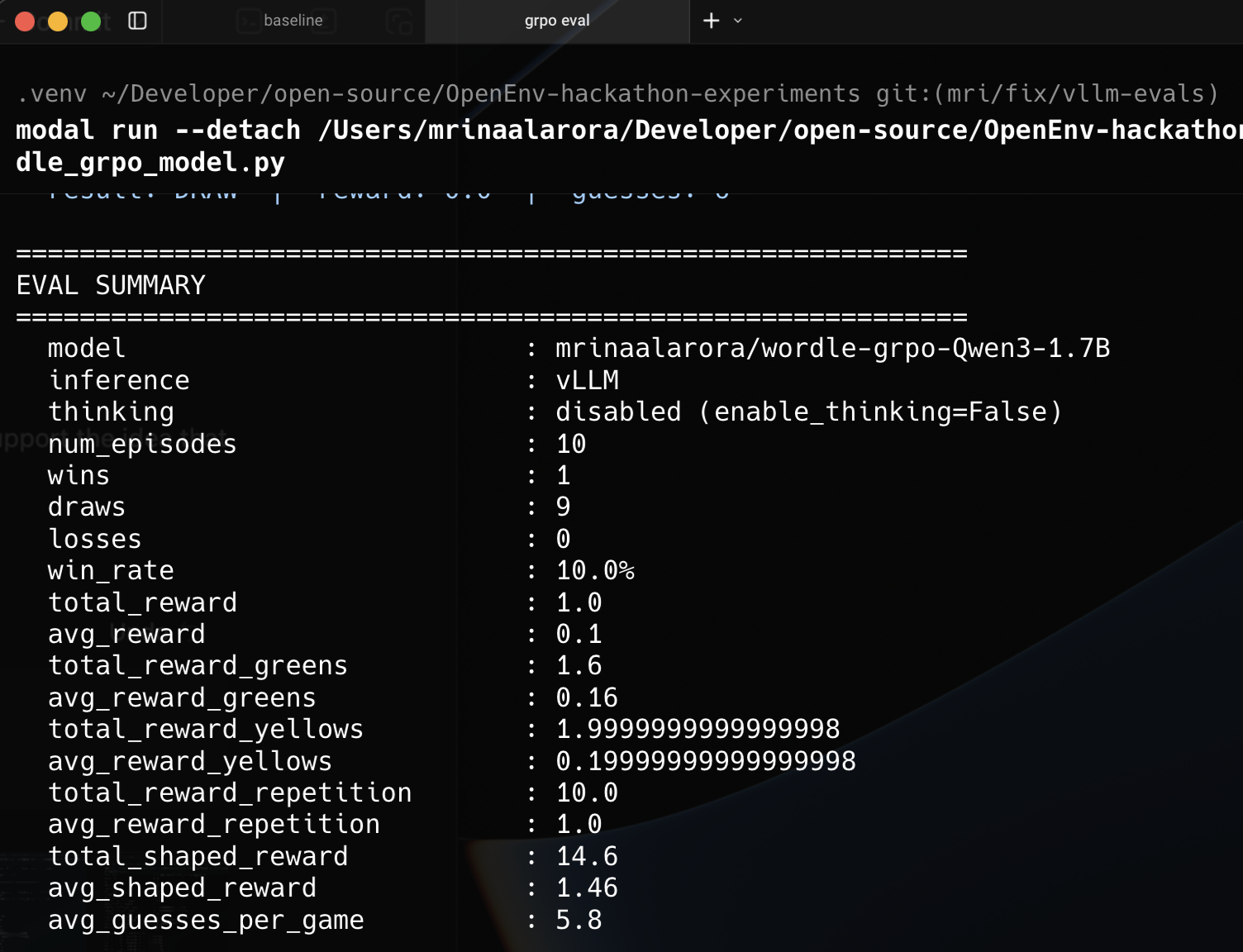
Task: Maximize the window using green button
Action: pyautogui.click(x=91, y=21)
